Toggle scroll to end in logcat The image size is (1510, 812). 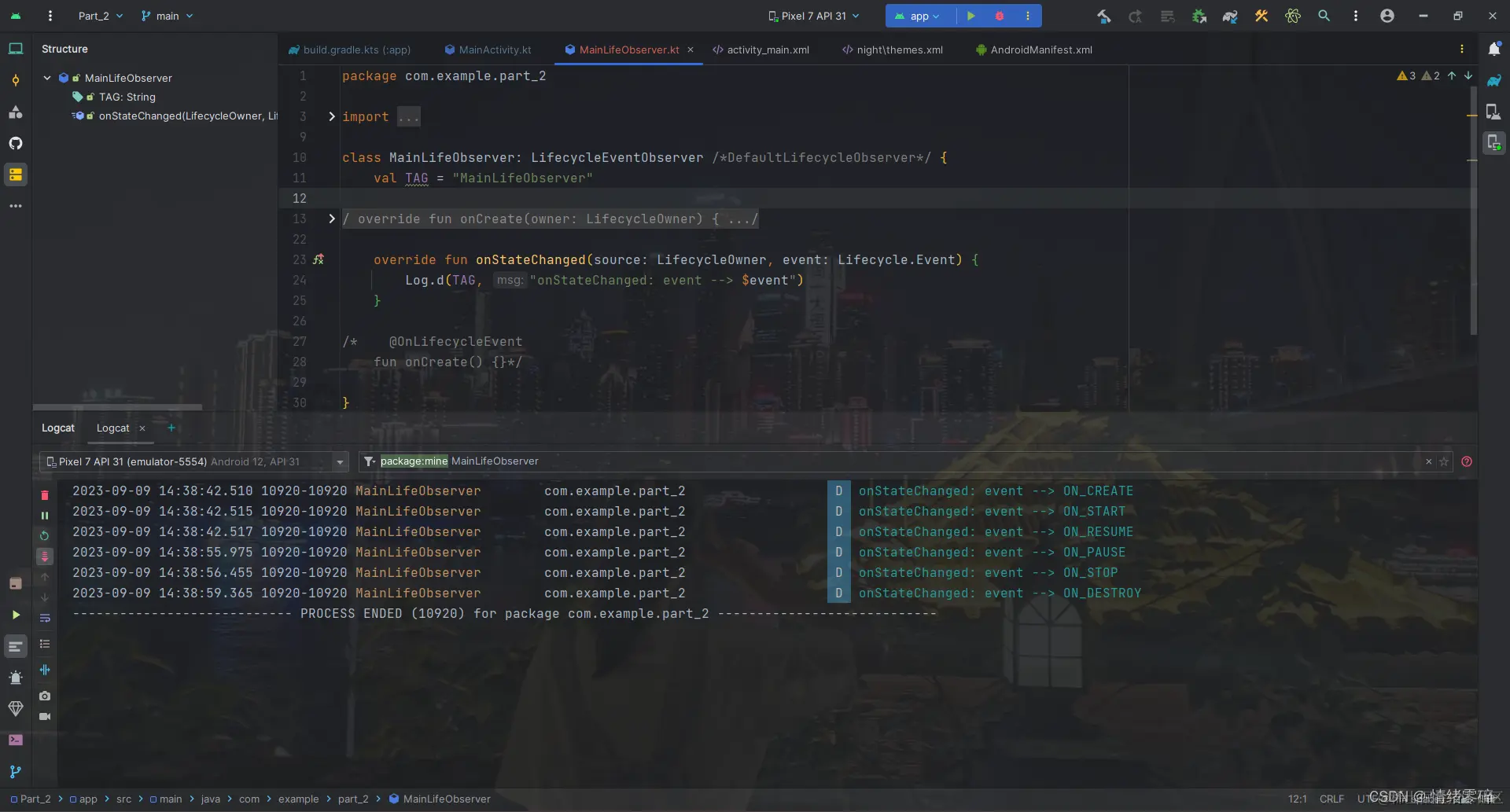click(x=45, y=557)
